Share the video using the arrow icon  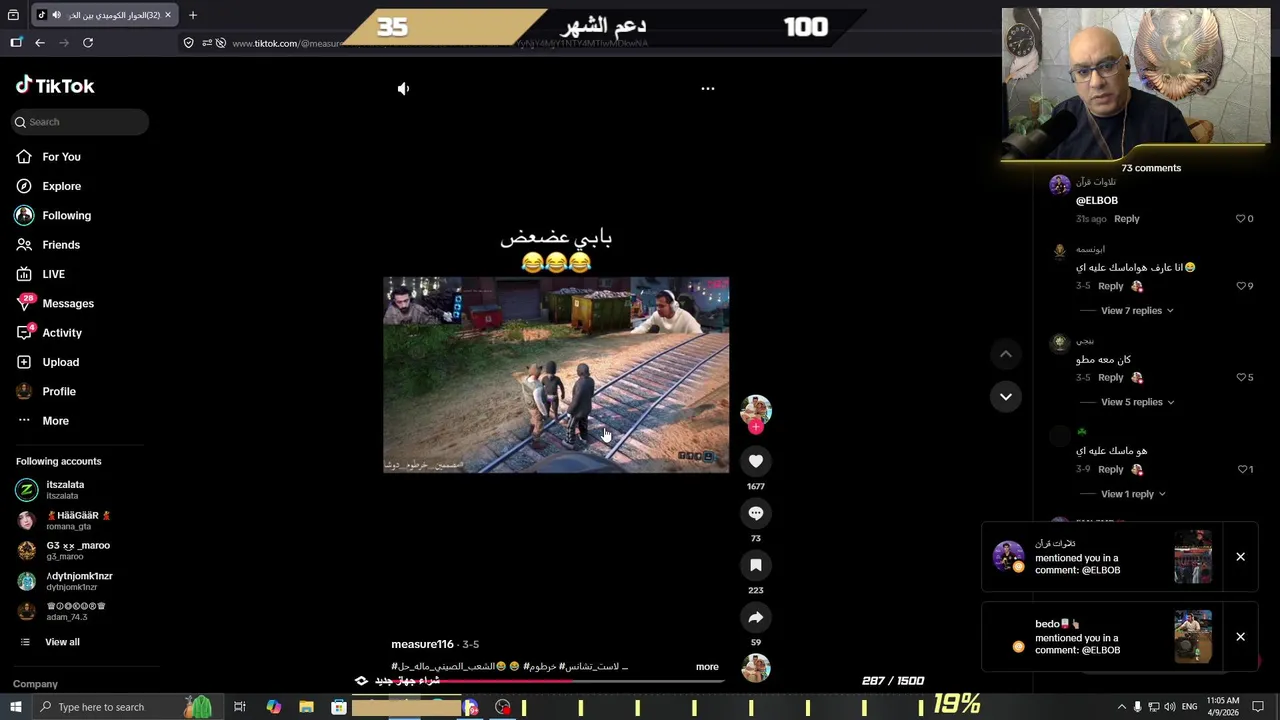click(756, 617)
